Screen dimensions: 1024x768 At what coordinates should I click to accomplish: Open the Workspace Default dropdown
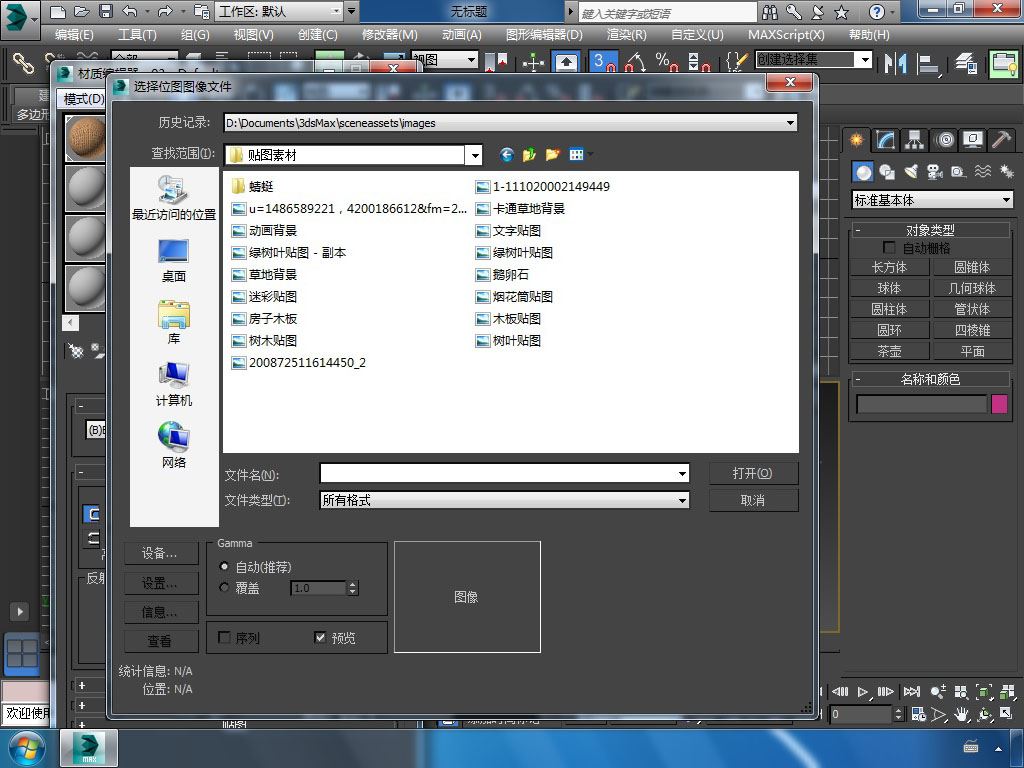pyautogui.click(x=280, y=12)
